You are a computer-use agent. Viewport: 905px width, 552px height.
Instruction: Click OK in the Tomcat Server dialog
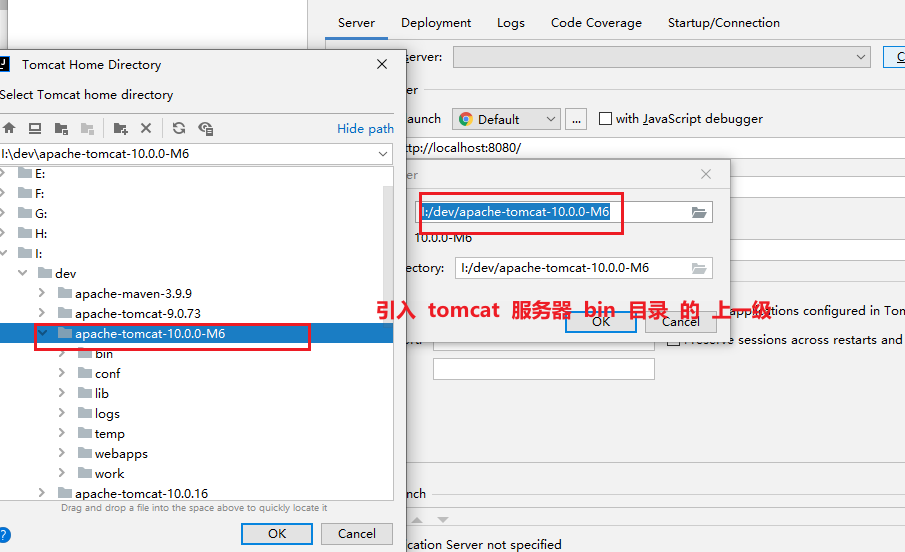pyautogui.click(x=601, y=322)
